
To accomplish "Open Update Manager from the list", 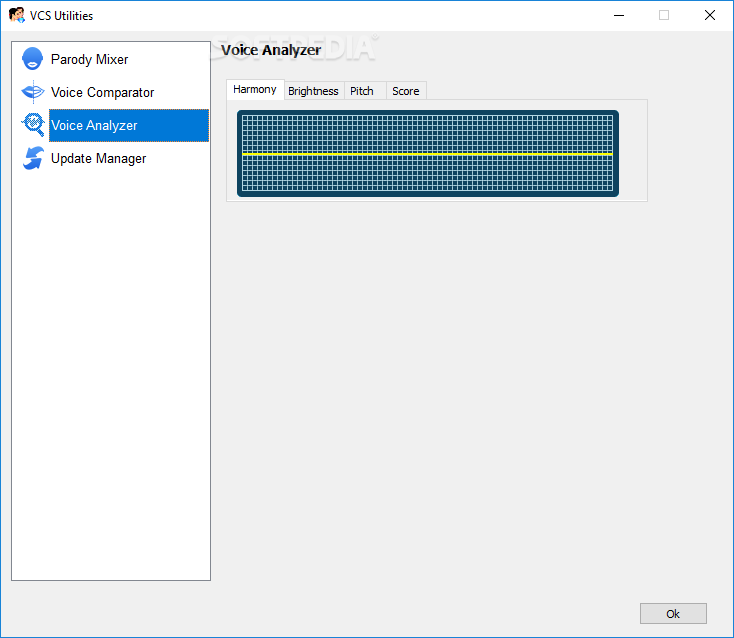I will 98,159.
